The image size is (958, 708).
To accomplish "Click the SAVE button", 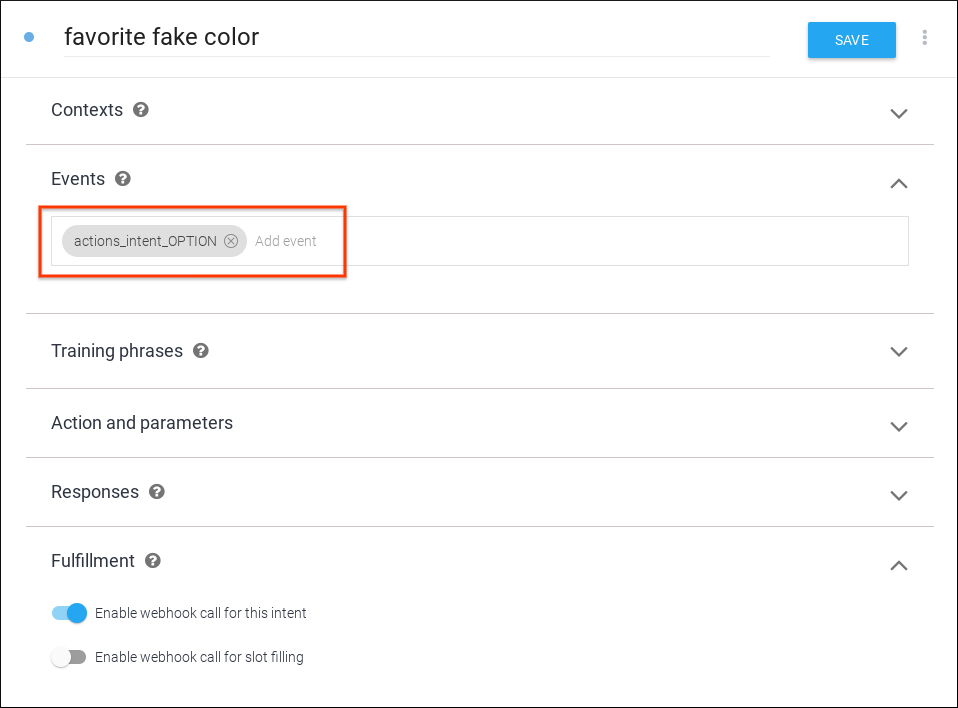I will click(852, 40).
